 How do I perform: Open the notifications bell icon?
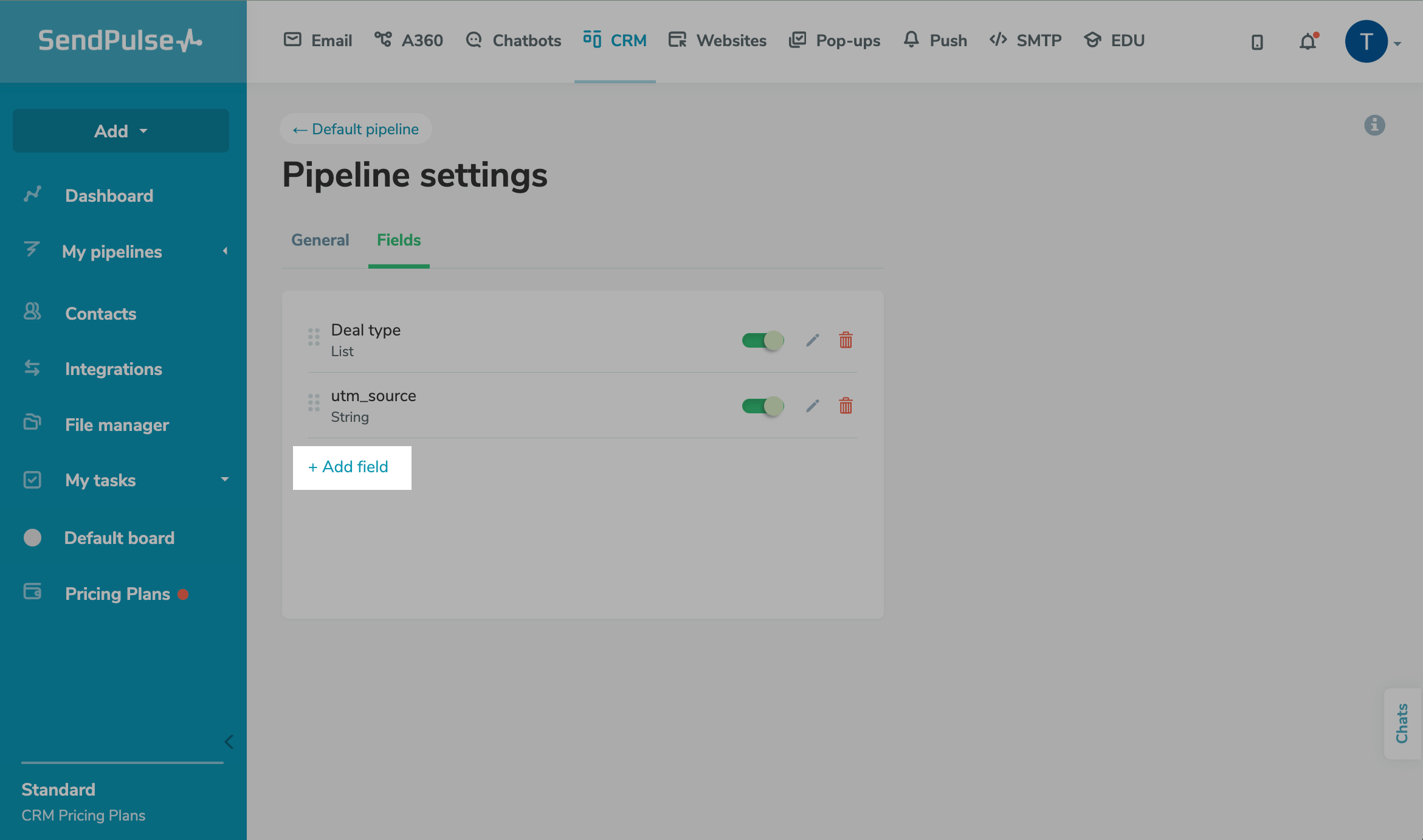[x=1308, y=41]
